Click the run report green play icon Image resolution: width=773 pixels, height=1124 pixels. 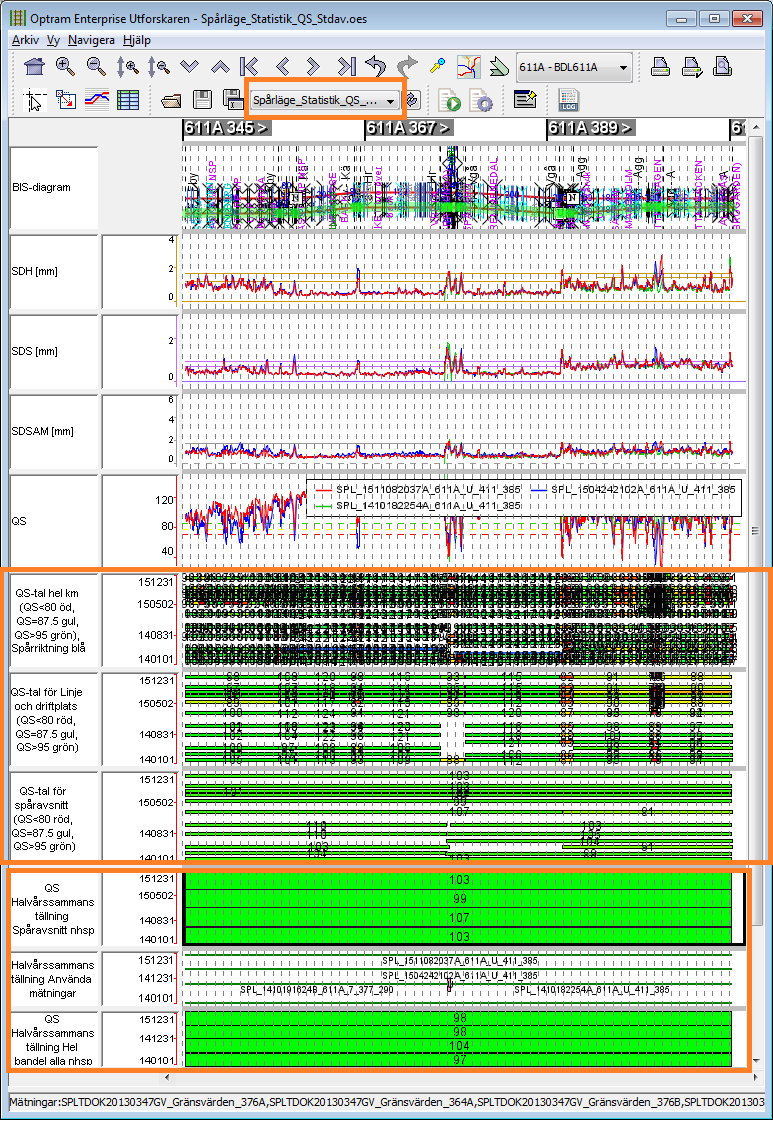pos(450,100)
